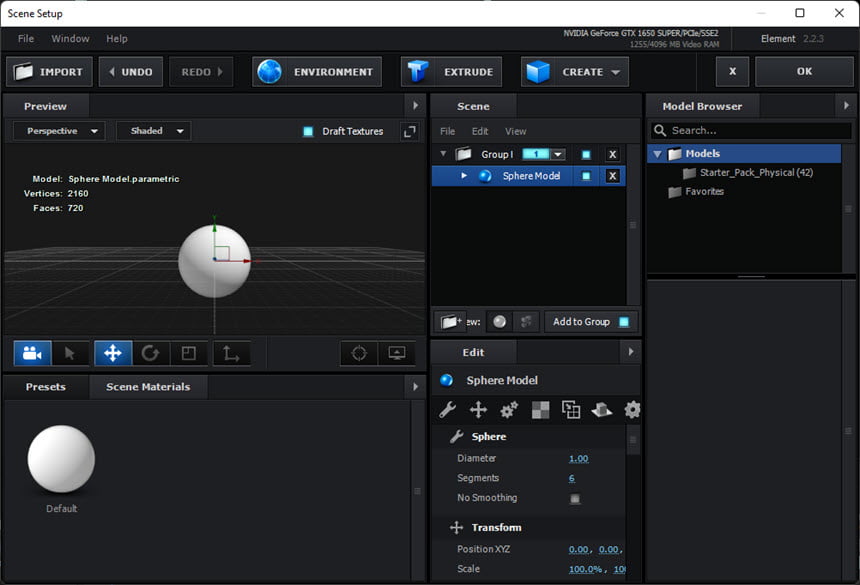Select the arrow selection tool

[x=70, y=353]
